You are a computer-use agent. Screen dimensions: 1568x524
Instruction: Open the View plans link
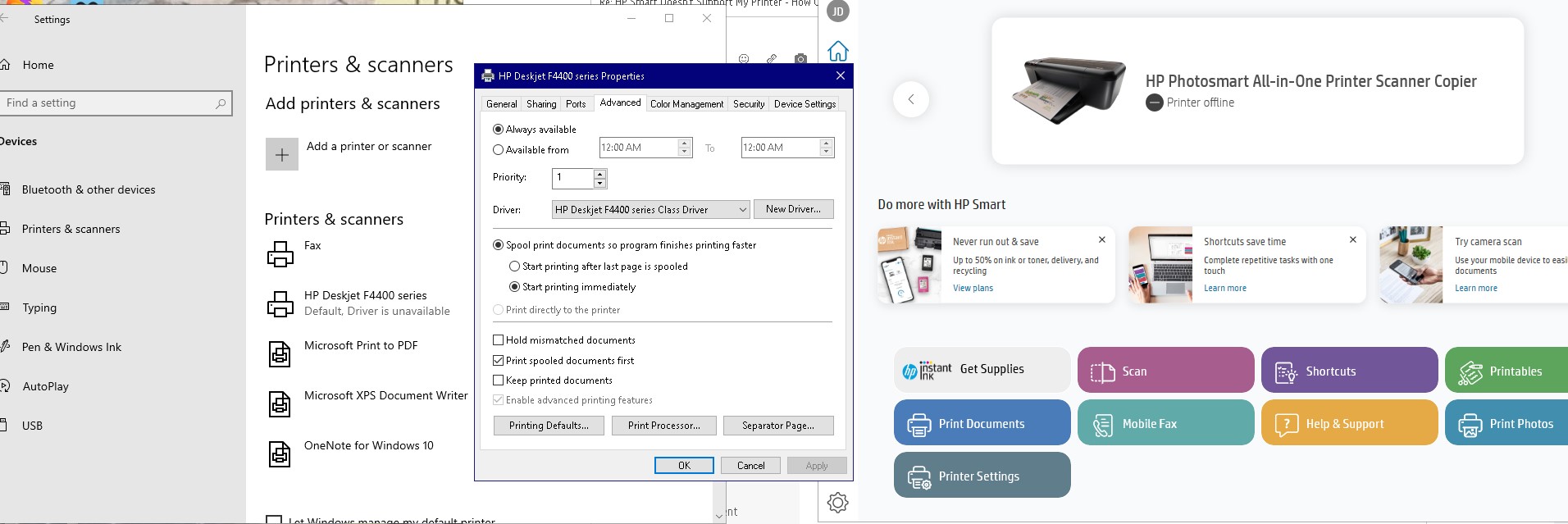tap(973, 288)
